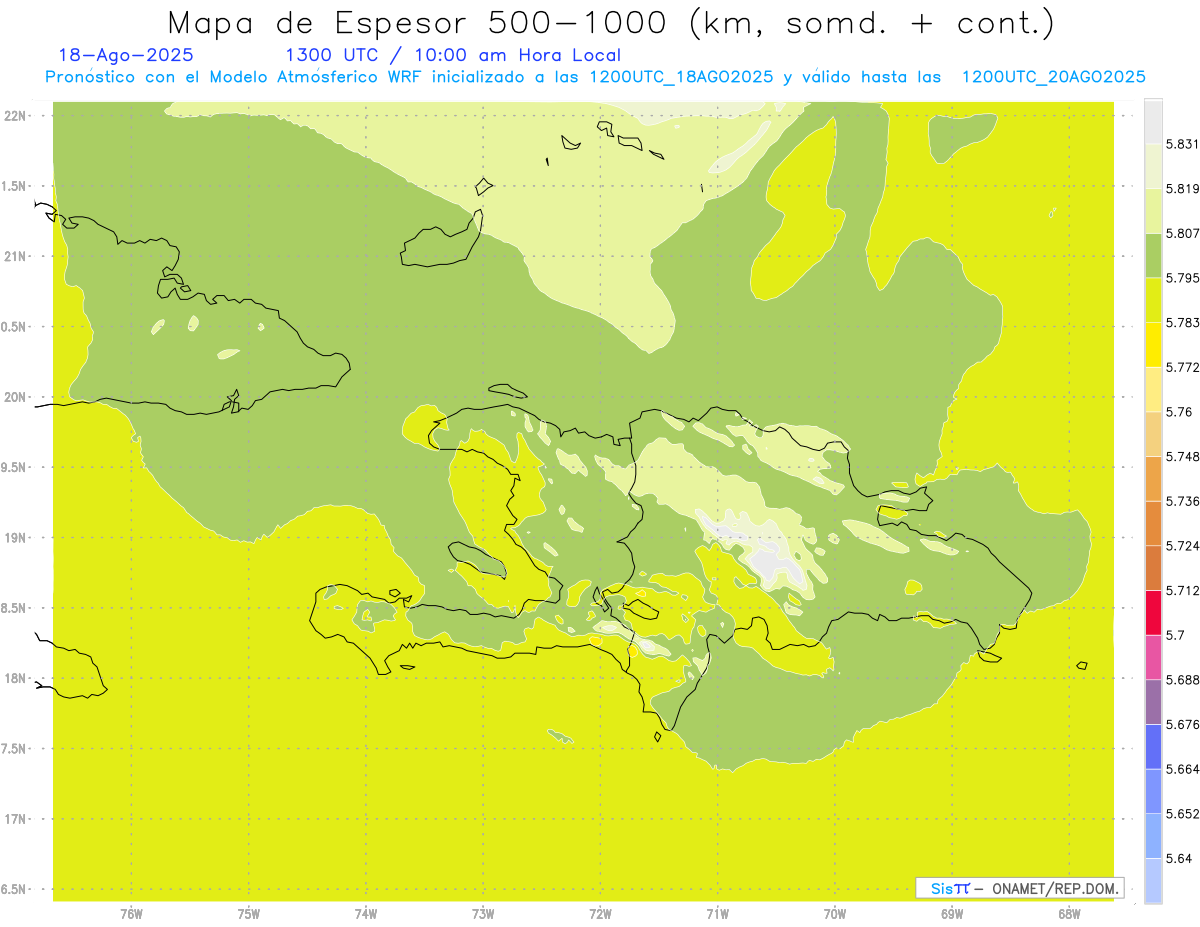The height and width of the screenshot is (927, 1200).
Task: Click the pink legend swatch between 5.688 and 5.7
Action: (x=1153, y=657)
